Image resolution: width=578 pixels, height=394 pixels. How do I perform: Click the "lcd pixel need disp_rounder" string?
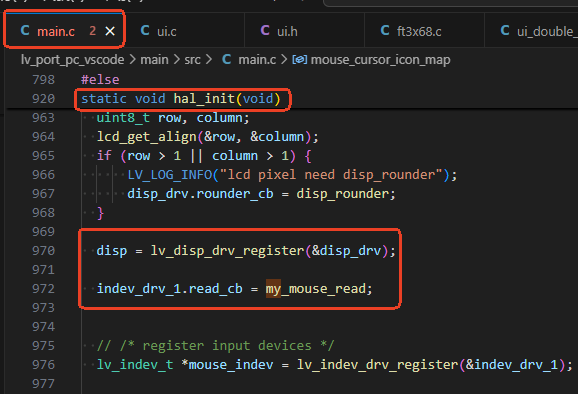point(331,175)
